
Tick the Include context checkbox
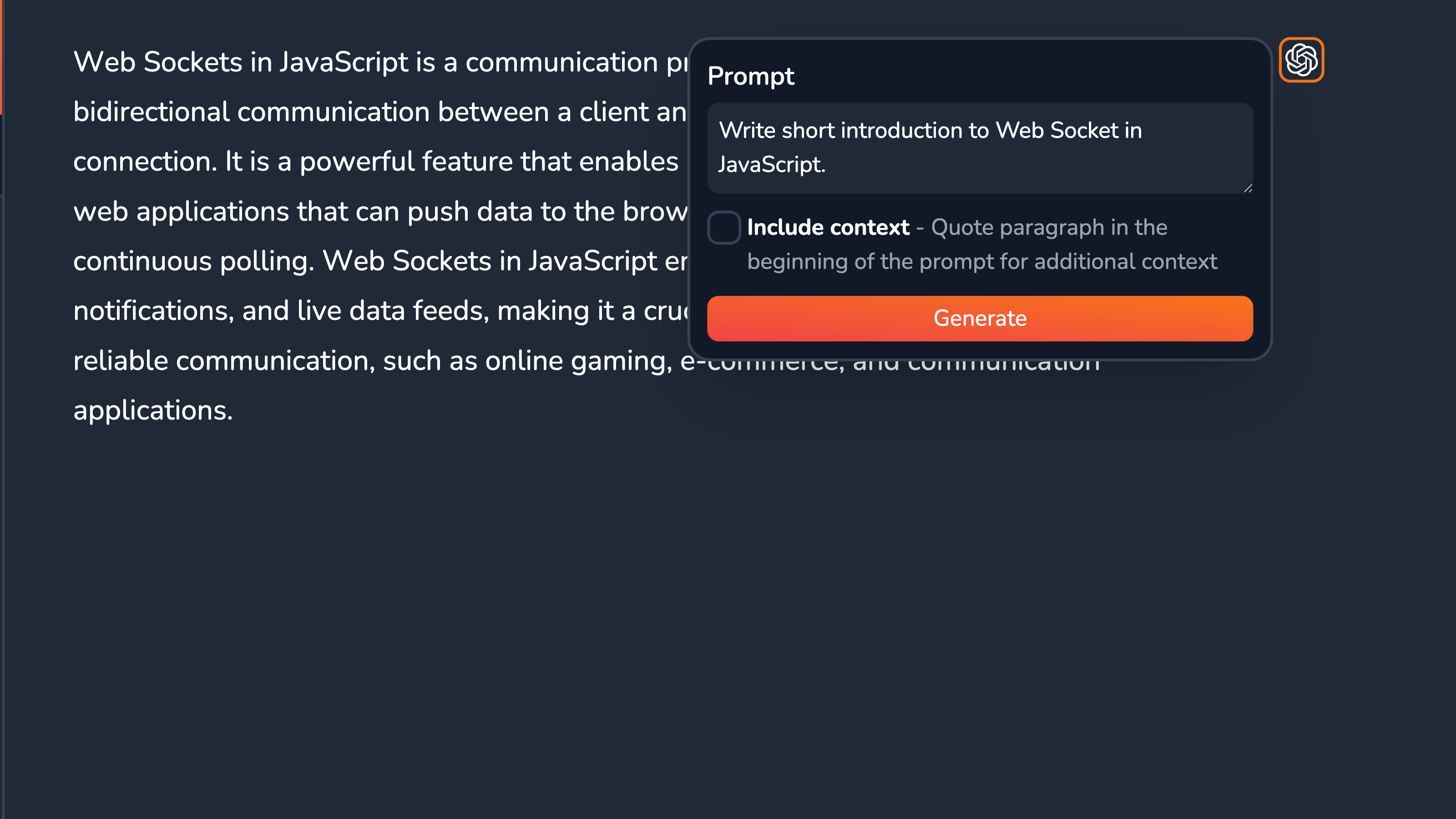coord(724,227)
